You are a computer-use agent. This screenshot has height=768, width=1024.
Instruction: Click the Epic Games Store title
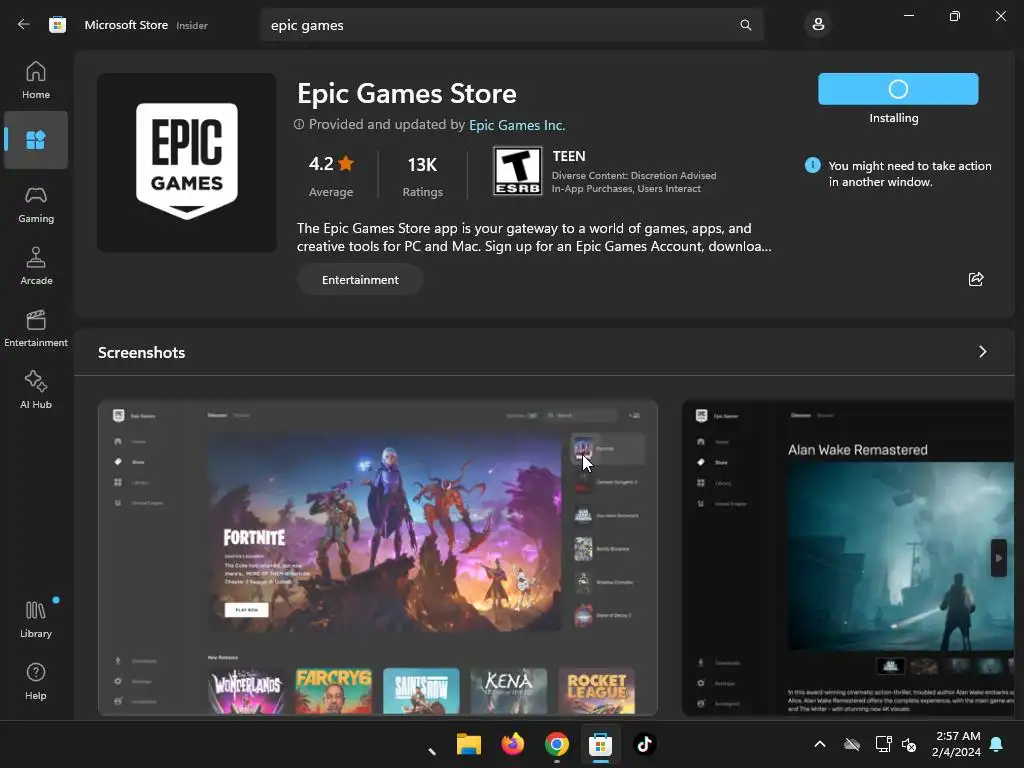[x=407, y=93]
